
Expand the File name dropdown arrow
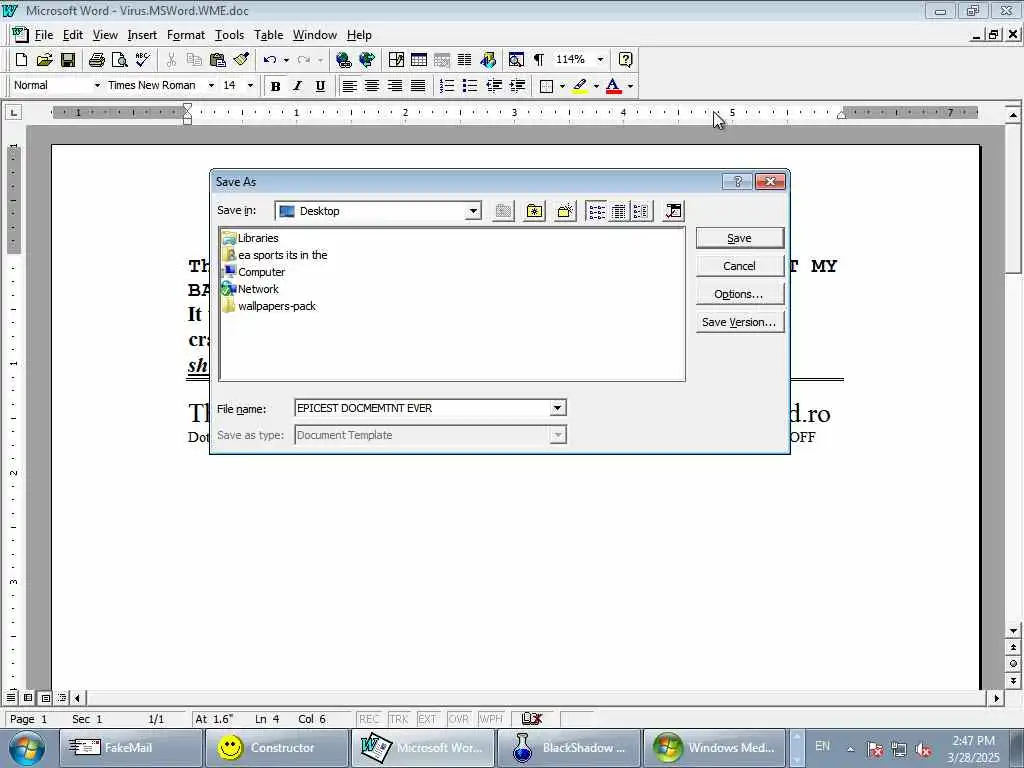pyautogui.click(x=557, y=408)
